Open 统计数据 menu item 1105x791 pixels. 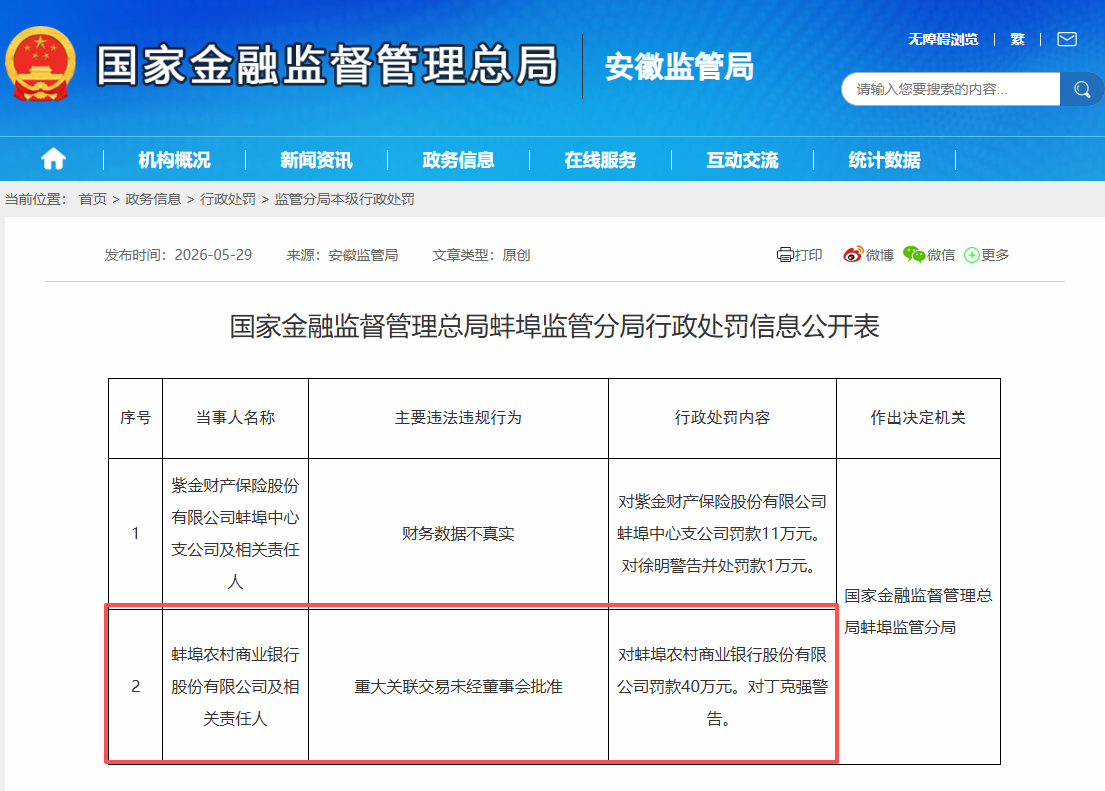(x=884, y=160)
